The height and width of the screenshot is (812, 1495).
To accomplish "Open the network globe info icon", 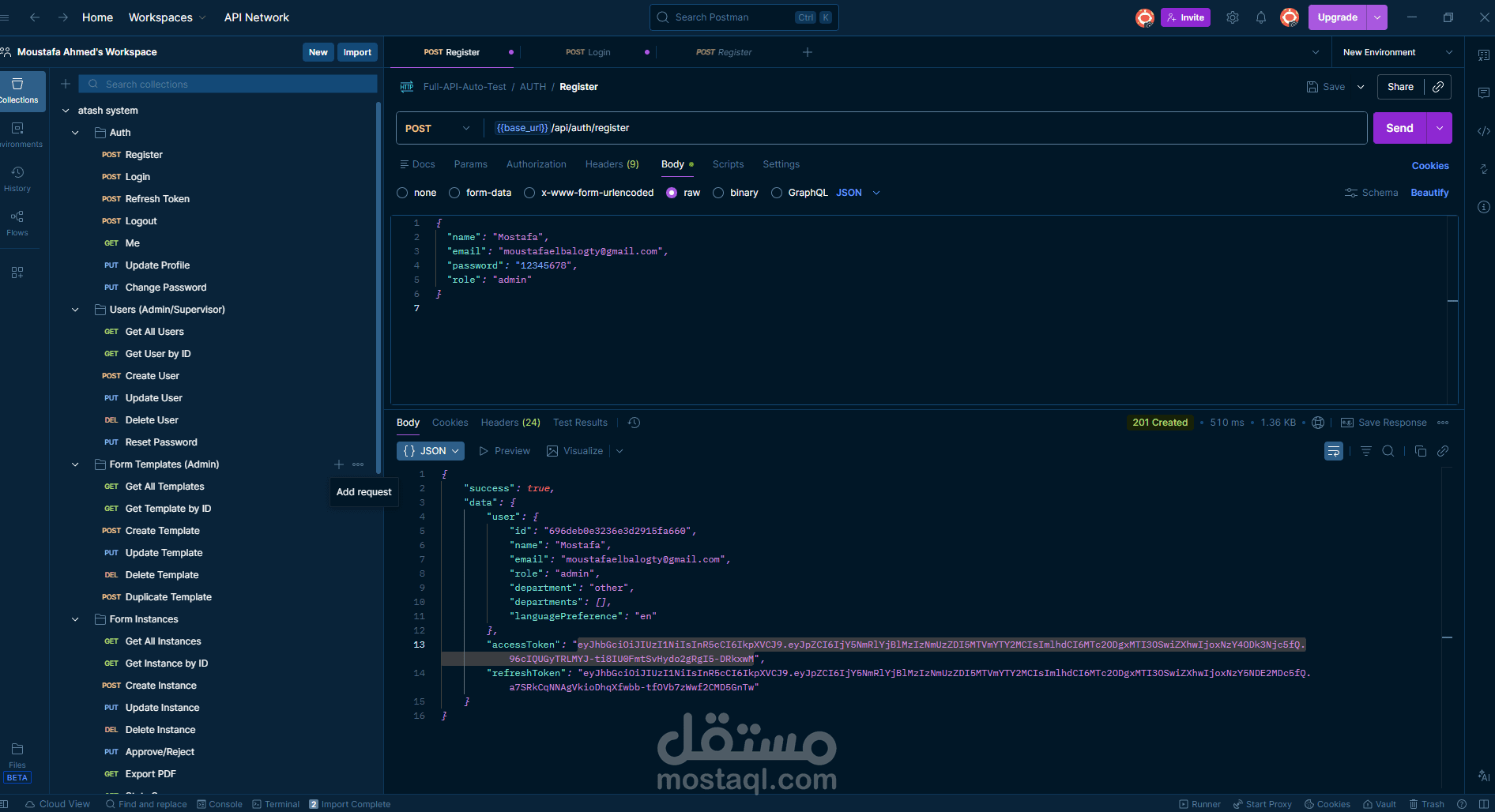I will 1318,423.
